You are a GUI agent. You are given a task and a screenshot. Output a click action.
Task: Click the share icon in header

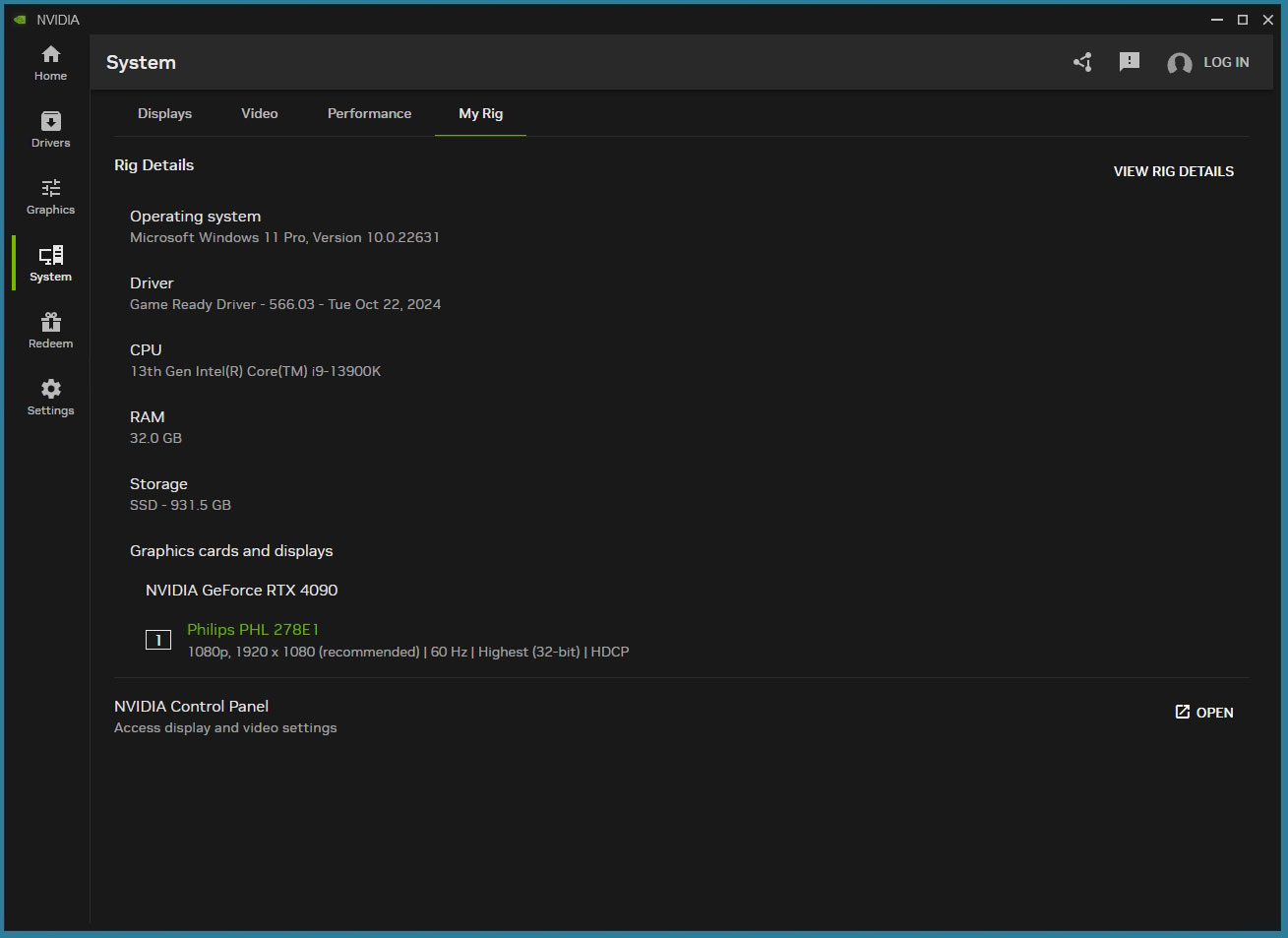coord(1082,62)
